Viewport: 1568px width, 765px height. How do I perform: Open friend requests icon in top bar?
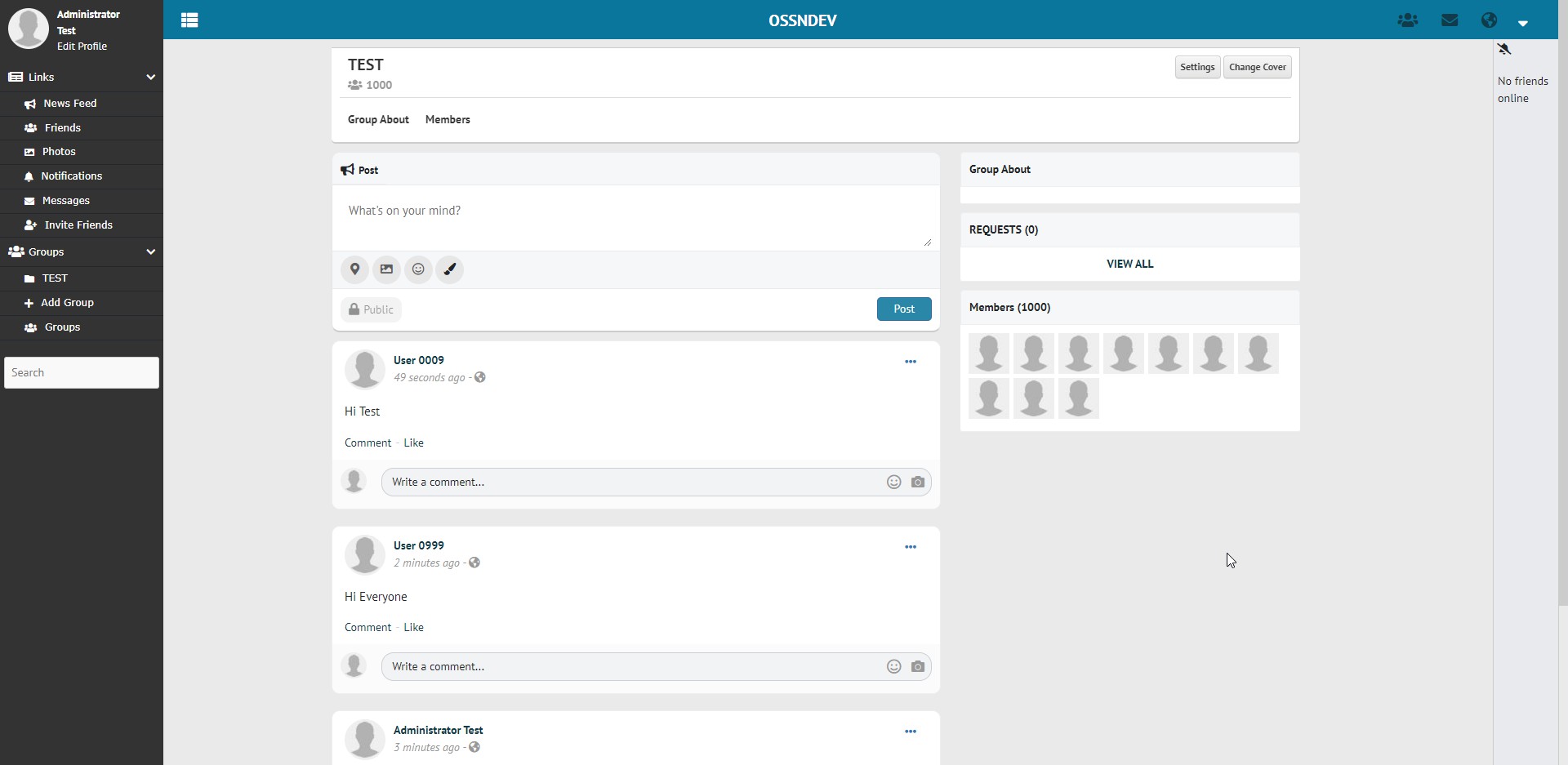[x=1407, y=20]
